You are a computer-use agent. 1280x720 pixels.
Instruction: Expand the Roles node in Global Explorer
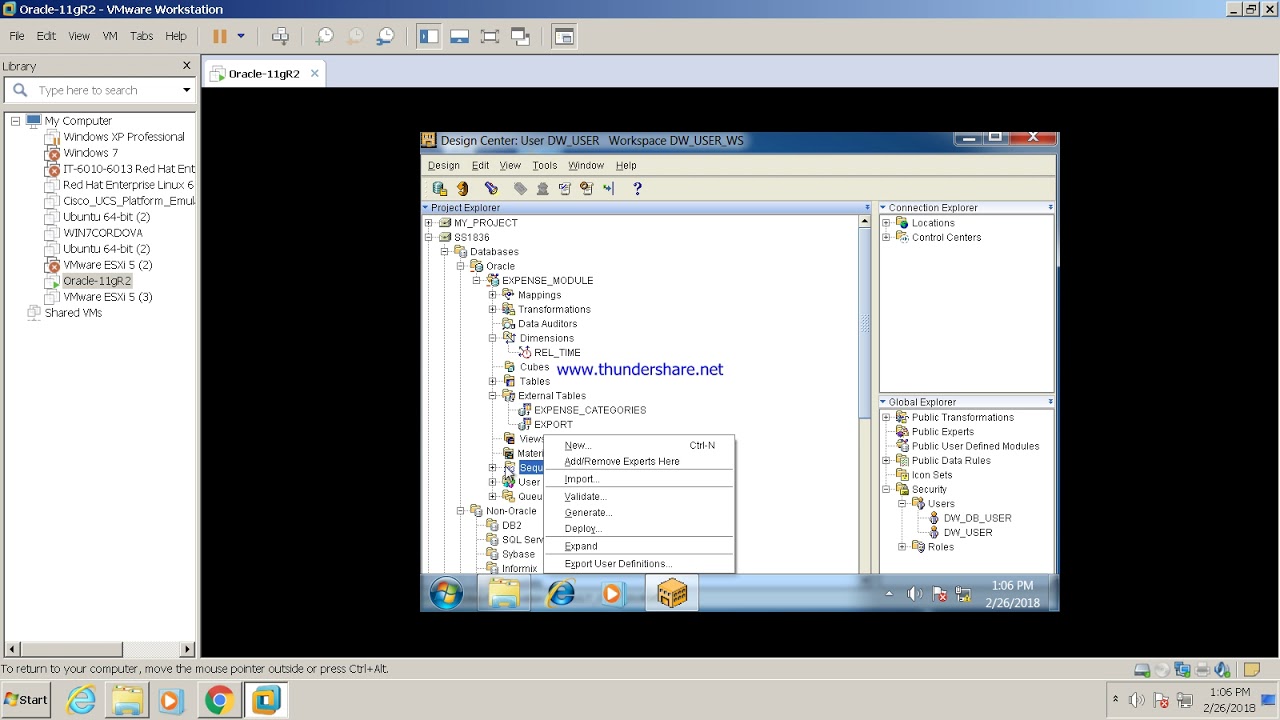[902, 547]
